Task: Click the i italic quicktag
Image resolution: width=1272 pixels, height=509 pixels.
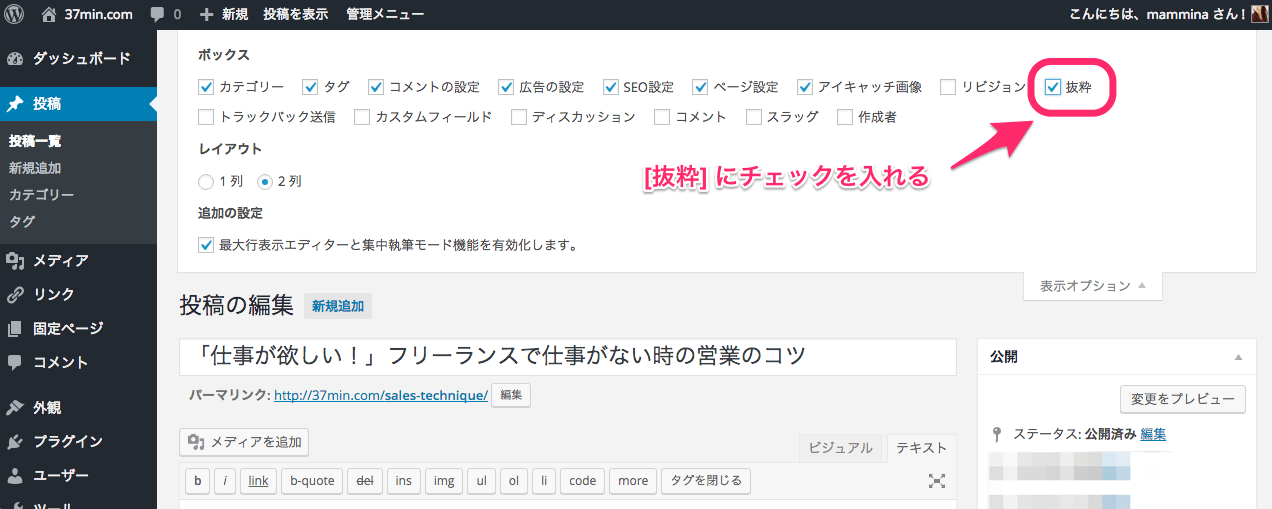Action: coord(225,481)
